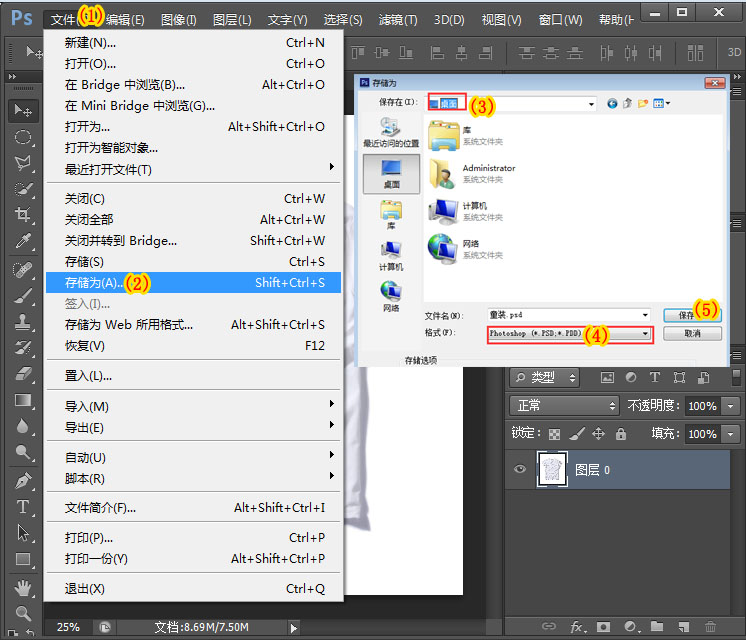Select the Hand tool
Image resolution: width=746 pixels, height=640 pixels.
tap(23, 588)
